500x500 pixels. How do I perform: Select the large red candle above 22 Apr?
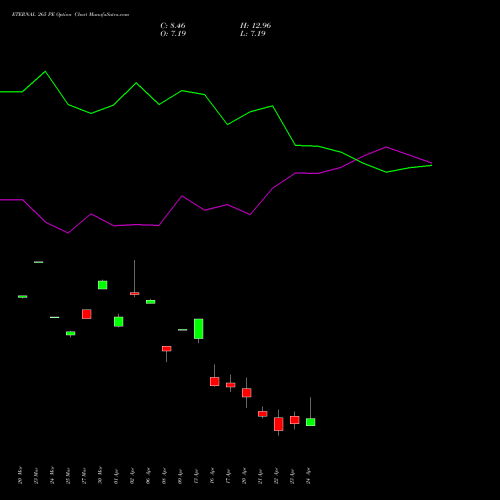tap(279, 424)
